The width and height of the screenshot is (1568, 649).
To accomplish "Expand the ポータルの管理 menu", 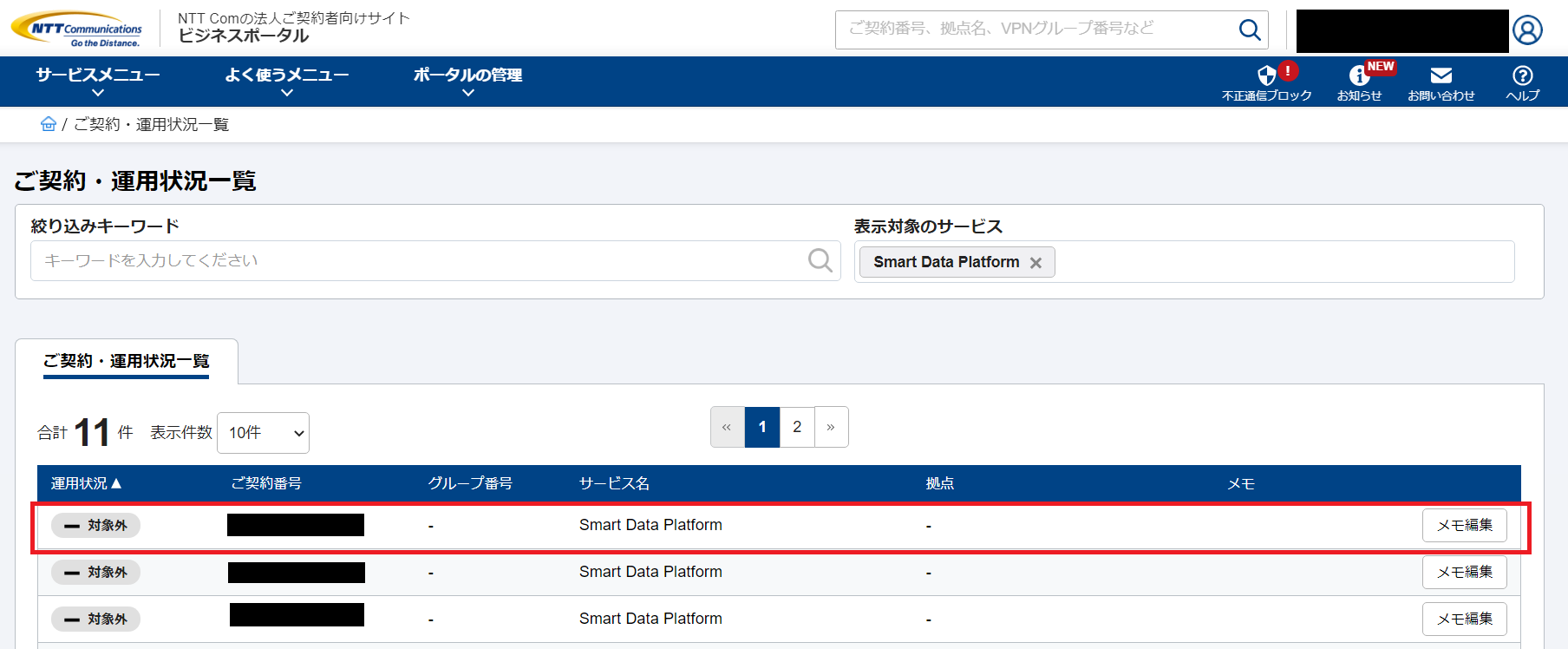I will coord(467,82).
